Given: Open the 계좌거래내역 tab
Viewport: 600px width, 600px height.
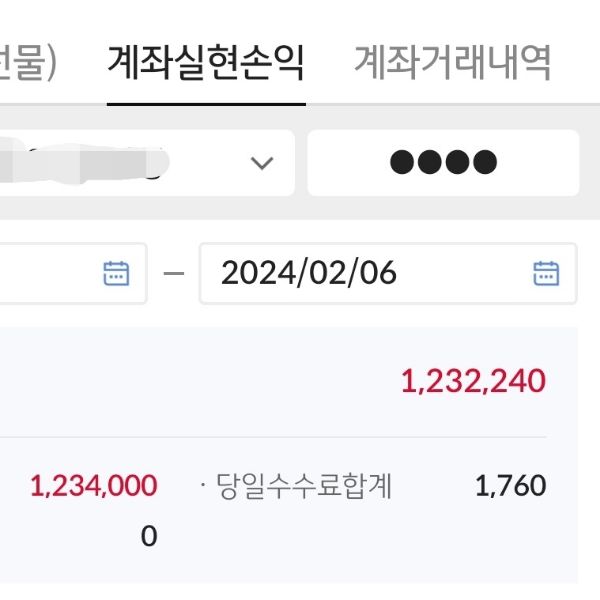Looking at the screenshot, I should tap(452, 65).
